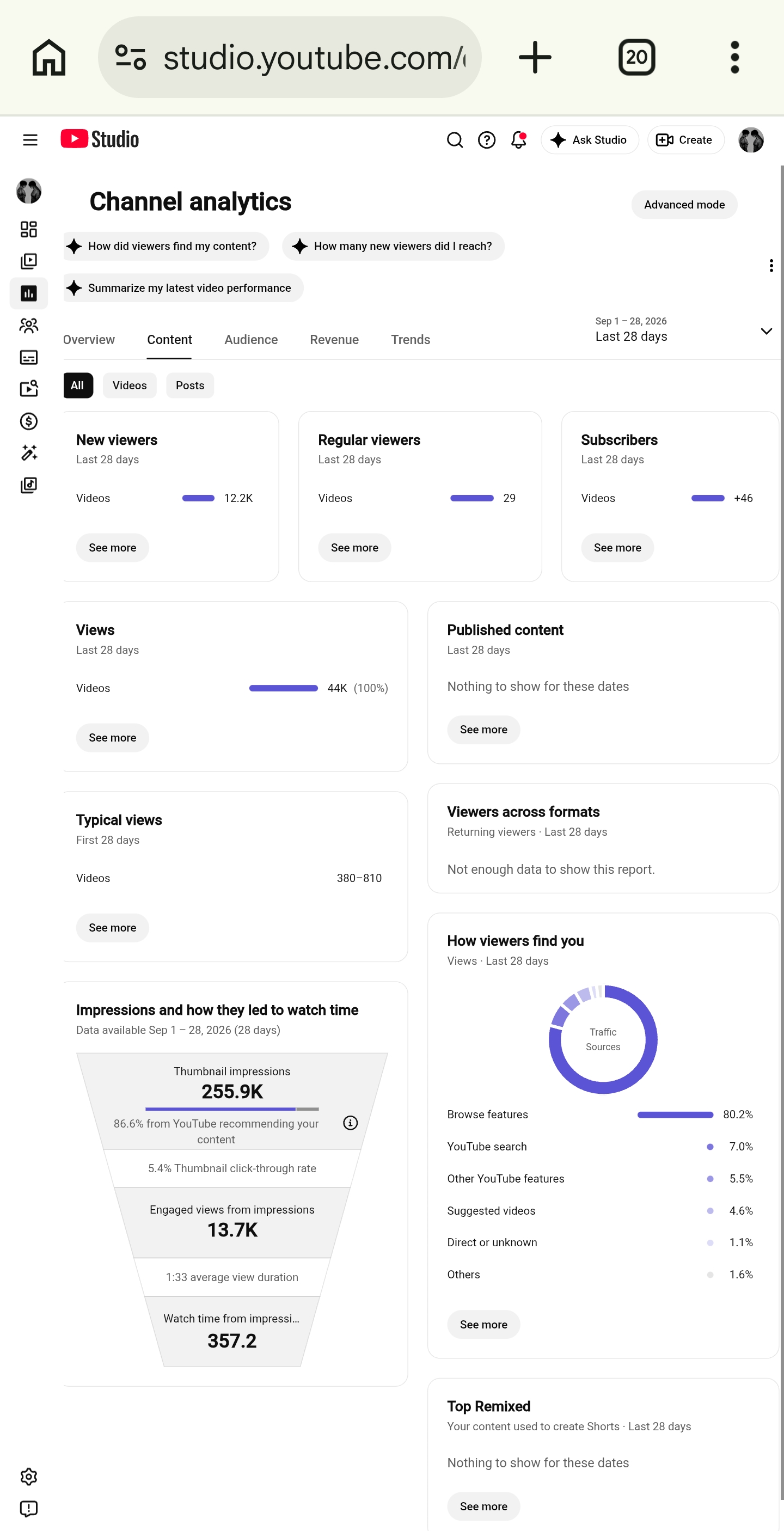Switch to the Overview tab
784x1531 pixels.
pyautogui.click(x=89, y=340)
